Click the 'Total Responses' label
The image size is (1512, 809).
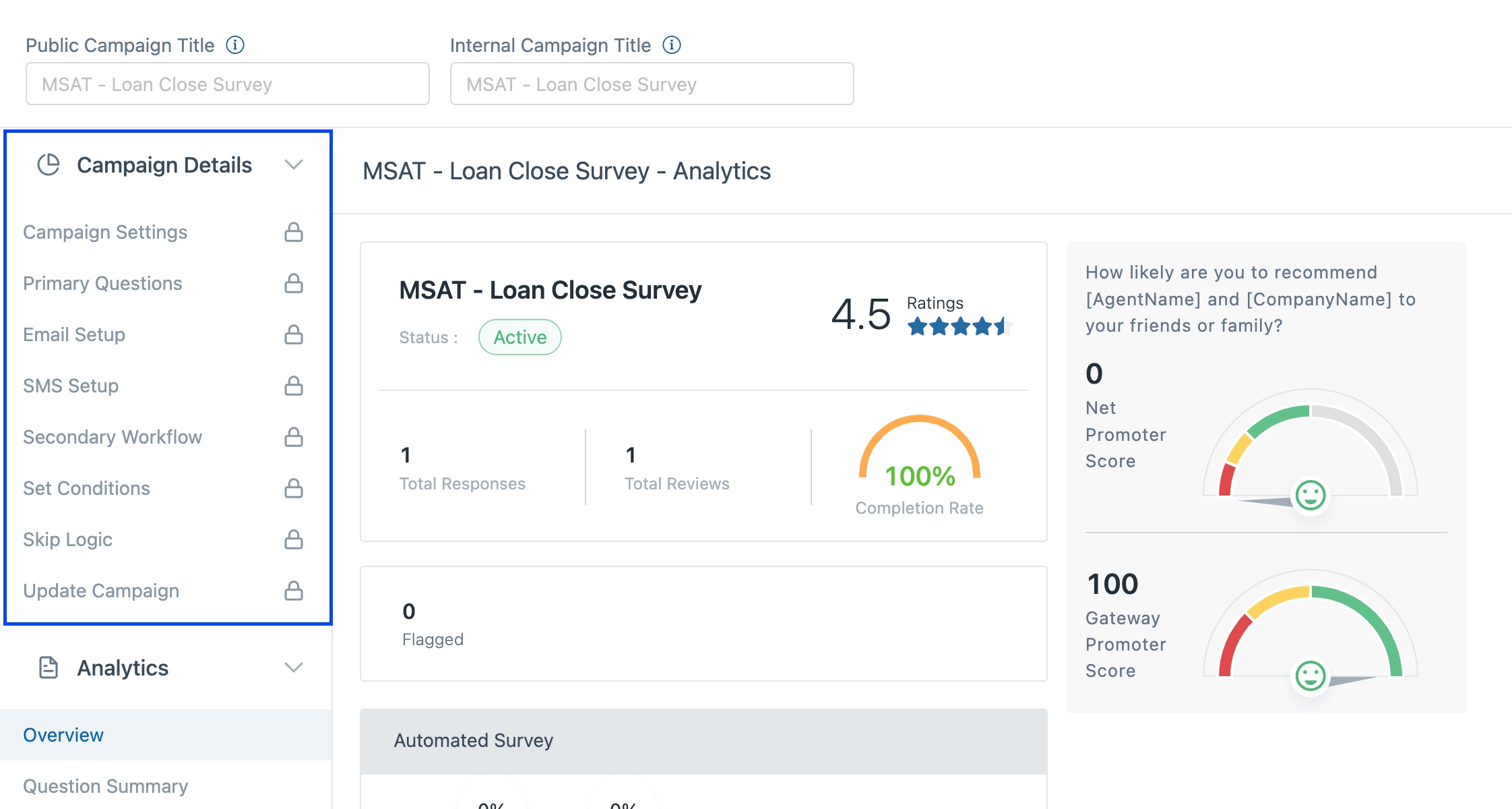[462, 483]
